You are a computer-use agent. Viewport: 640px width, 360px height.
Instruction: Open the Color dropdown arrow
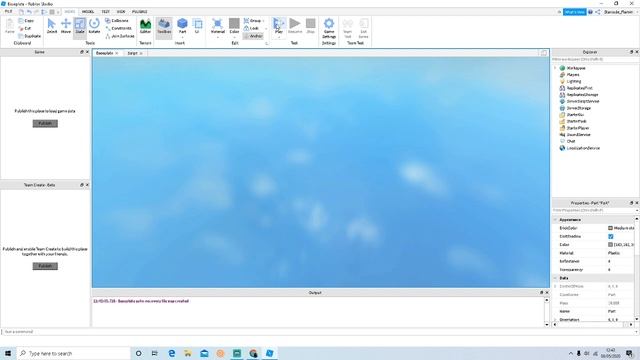coord(234,37)
